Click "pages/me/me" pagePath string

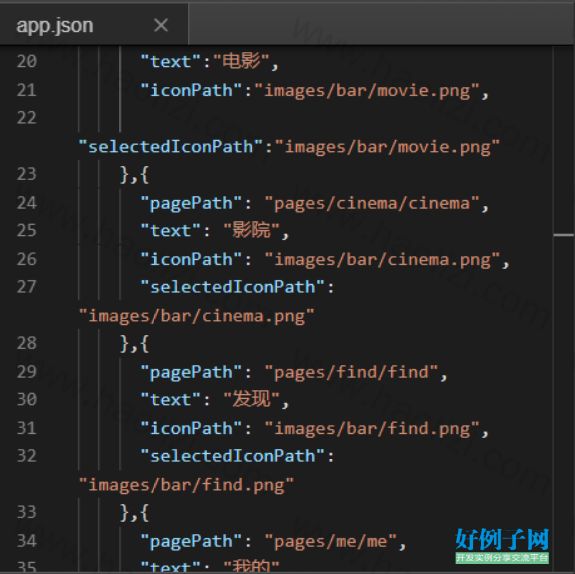click(x=331, y=541)
